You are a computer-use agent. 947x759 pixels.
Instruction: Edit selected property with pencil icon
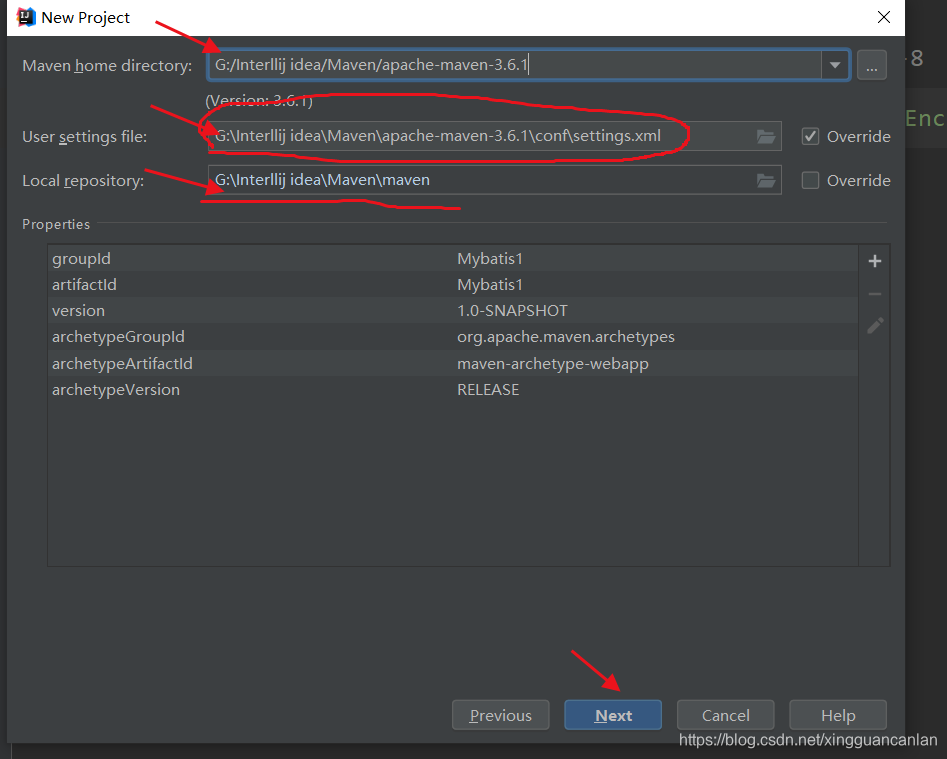click(x=875, y=326)
